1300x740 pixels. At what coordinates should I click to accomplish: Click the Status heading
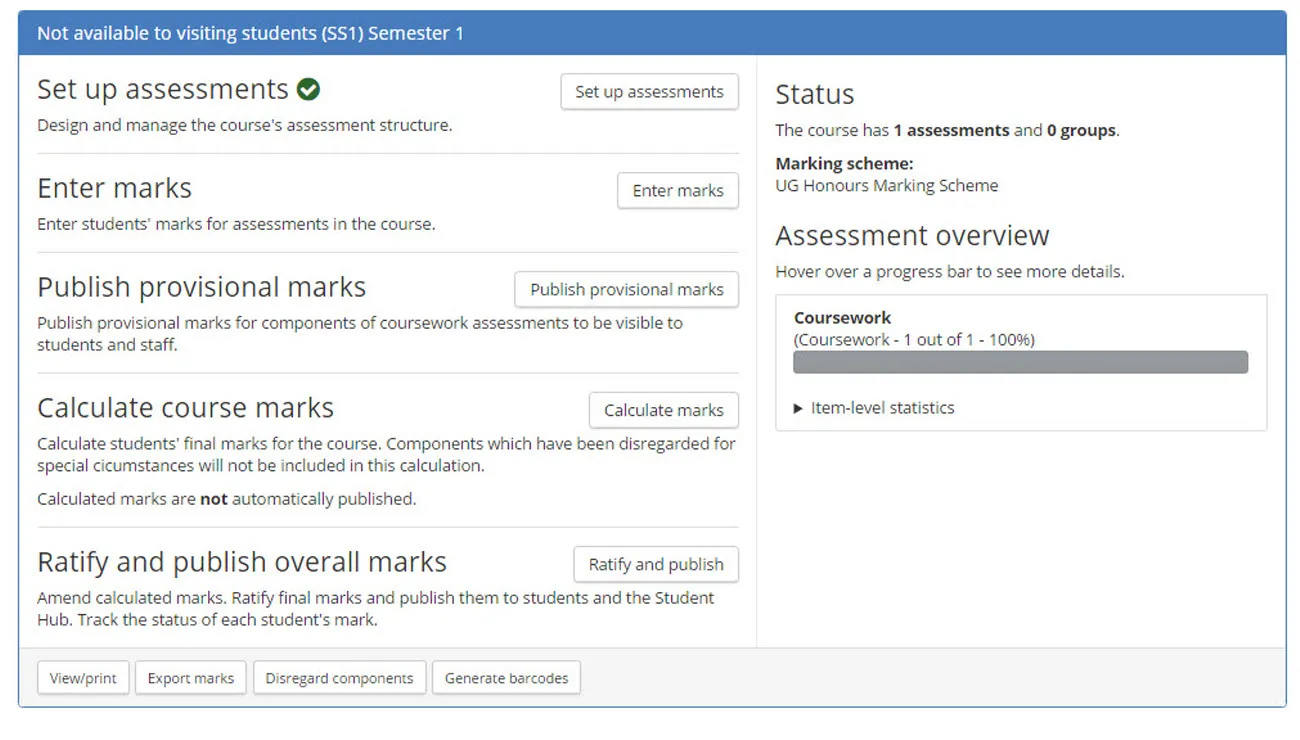pyautogui.click(x=814, y=94)
